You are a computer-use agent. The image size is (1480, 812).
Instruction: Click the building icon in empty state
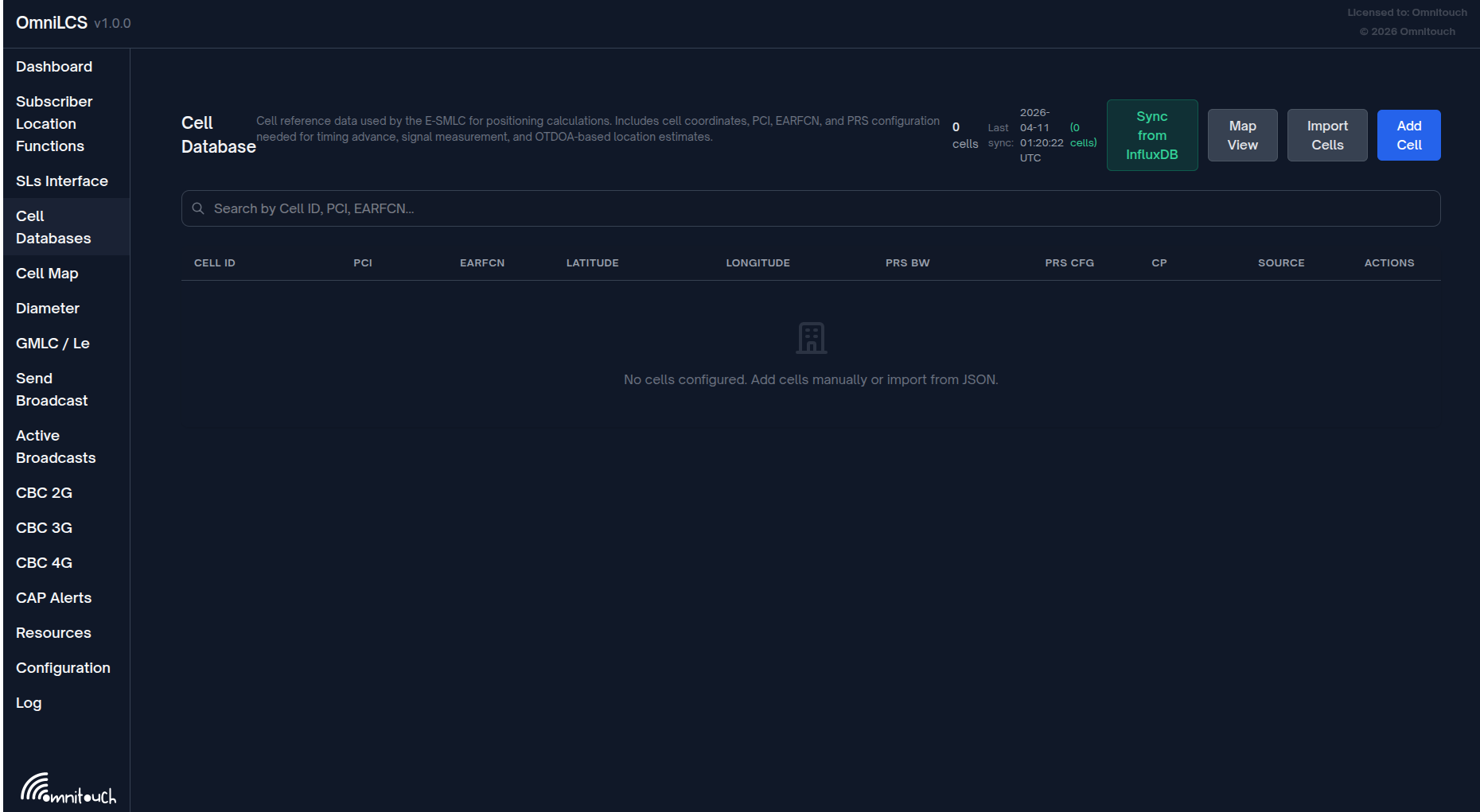(x=811, y=337)
